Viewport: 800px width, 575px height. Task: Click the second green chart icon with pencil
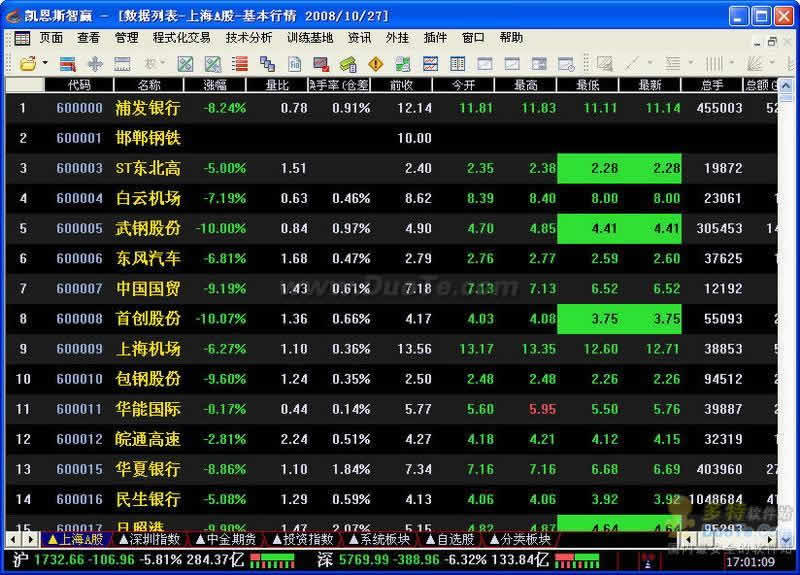(x=212, y=64)
